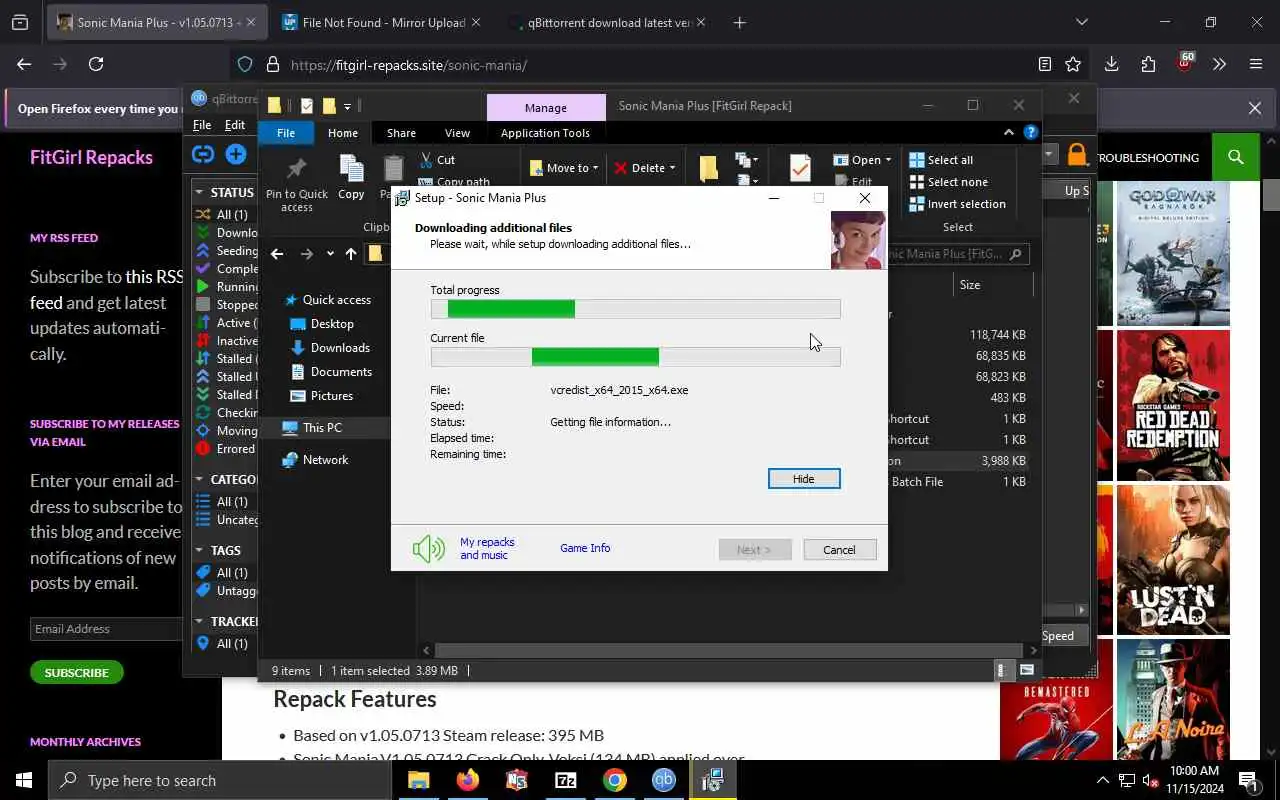Select the Manage contextual tab

(x=545, y=107)
